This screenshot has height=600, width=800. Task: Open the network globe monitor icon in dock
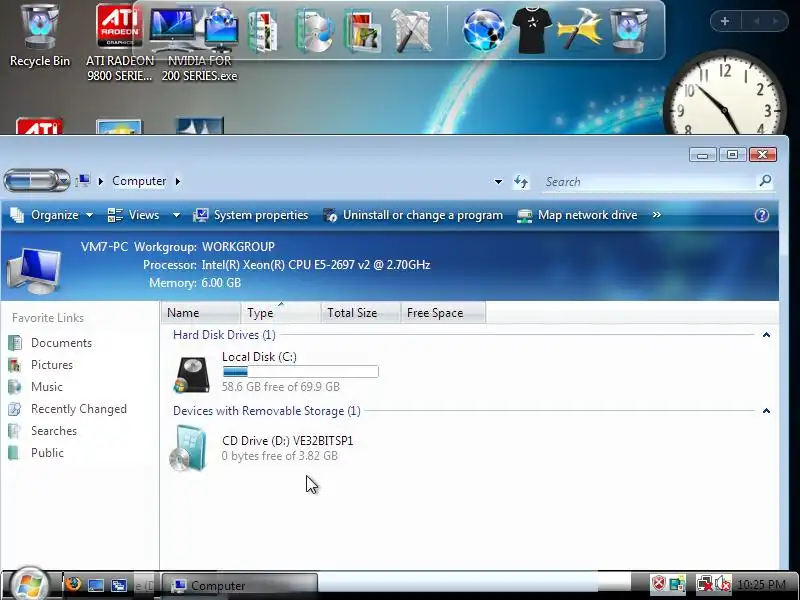221,30
